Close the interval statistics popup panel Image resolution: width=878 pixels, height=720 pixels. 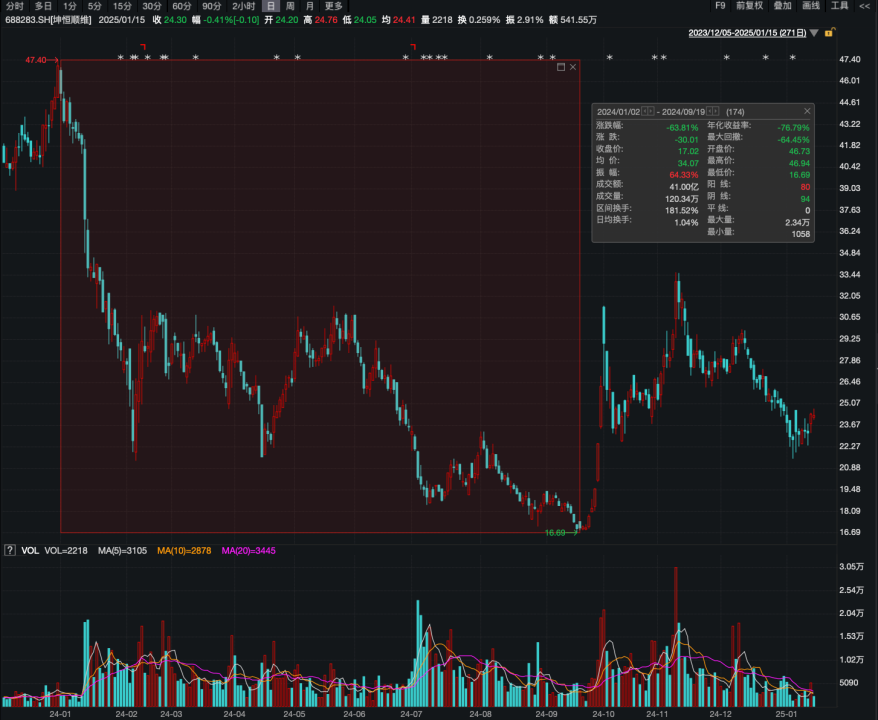point(807,111)
